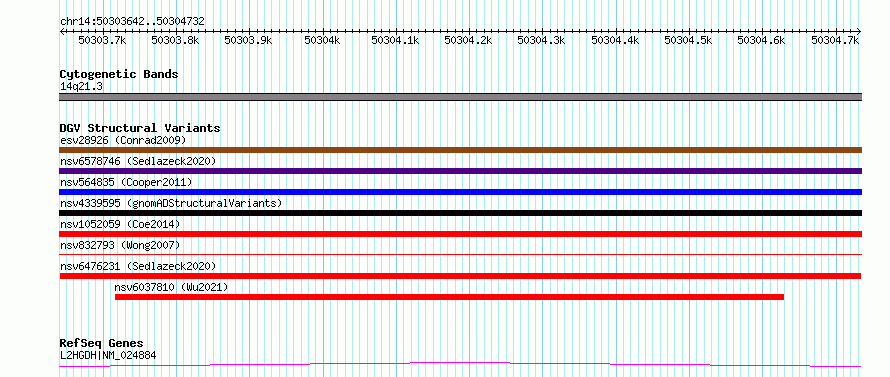Click the nsv564835 (Cooper2011) label
Viewport: 890px width, 377px height.
126,182
